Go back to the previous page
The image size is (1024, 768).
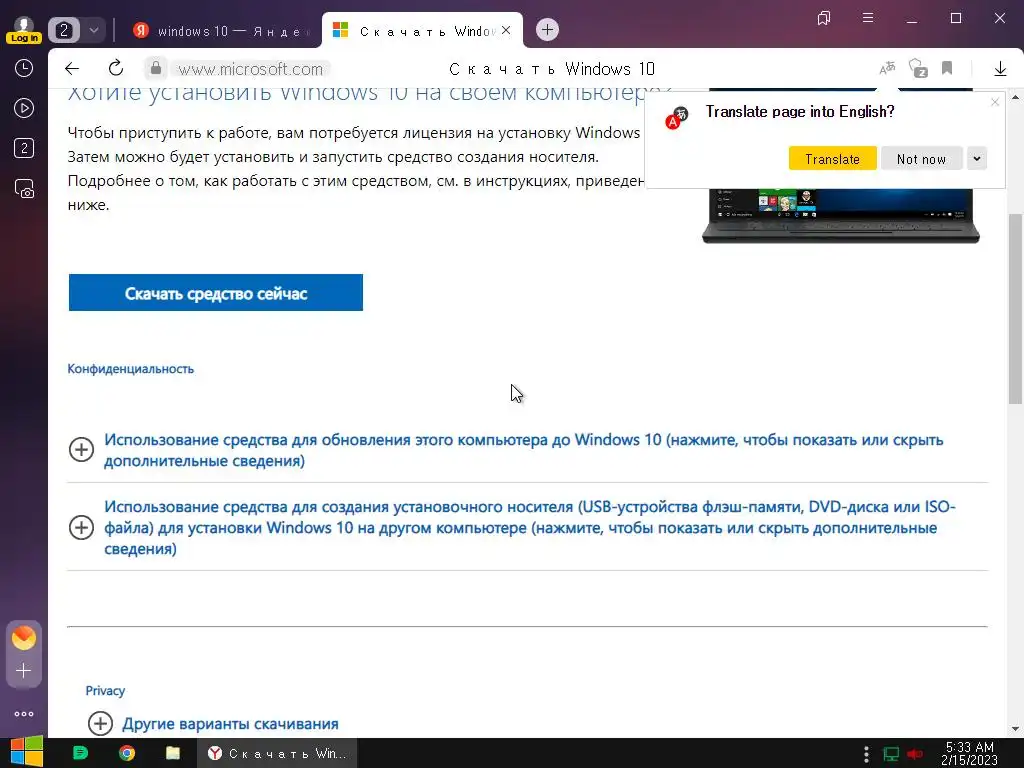click(72, 69)
